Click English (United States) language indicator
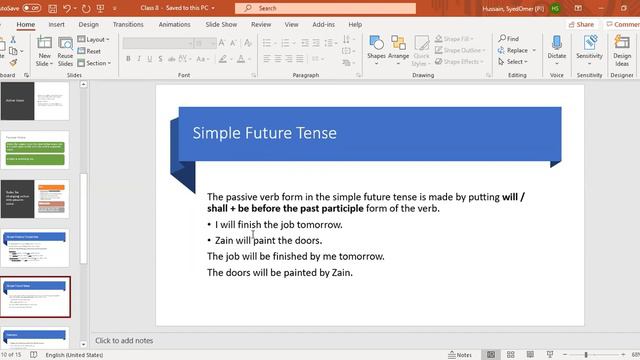The width and height of the screenshot is (640, 360). 74,355
